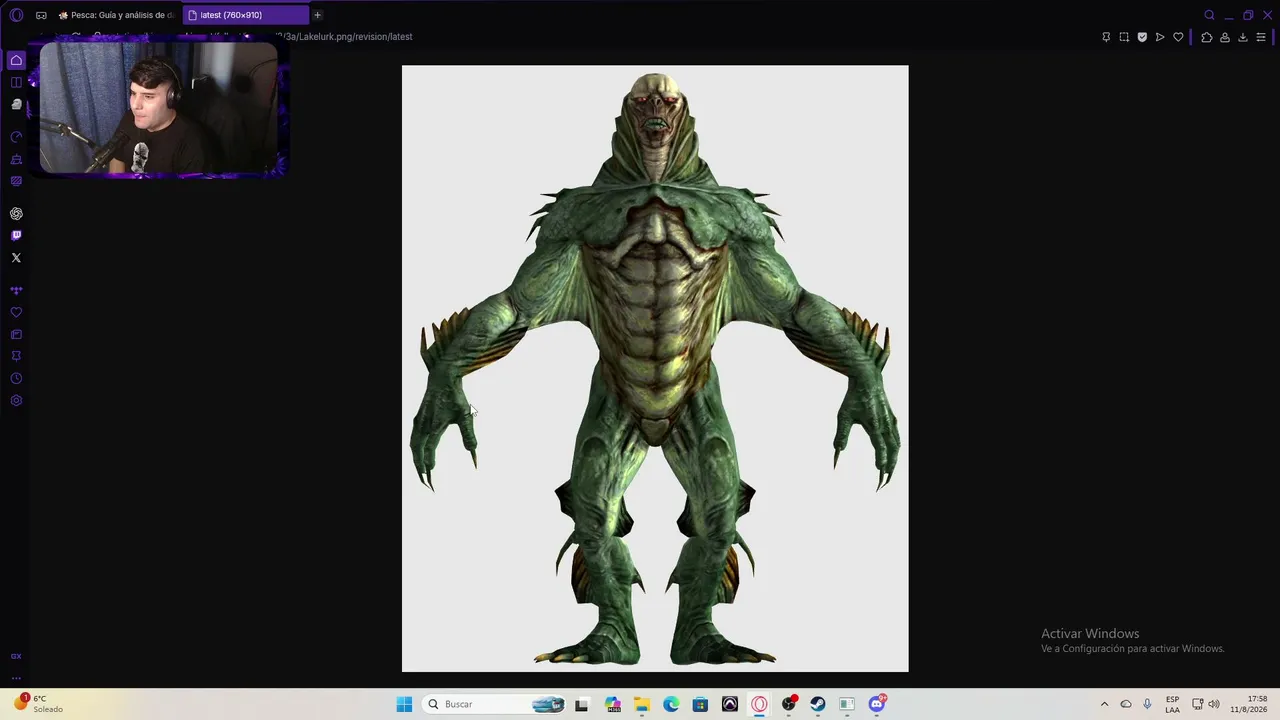Viewport: 1280px width, 720px height.
Task: Click the Buscar taskbar search box
Action: coord(495,704)
